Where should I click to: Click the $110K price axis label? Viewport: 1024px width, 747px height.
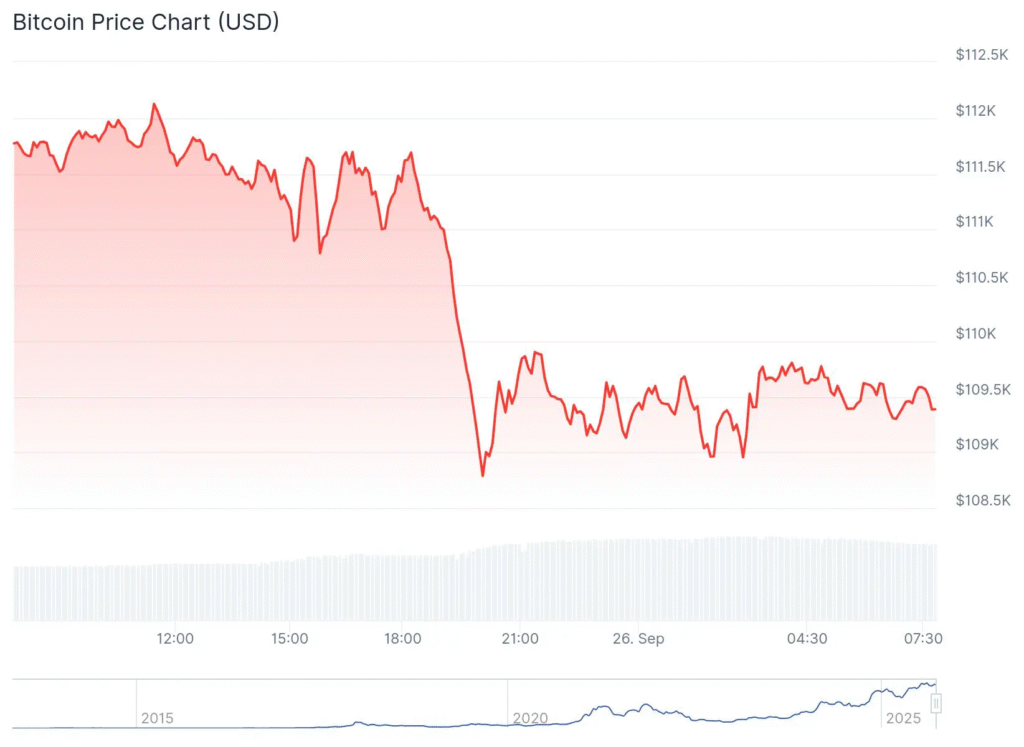coord(976,333)
